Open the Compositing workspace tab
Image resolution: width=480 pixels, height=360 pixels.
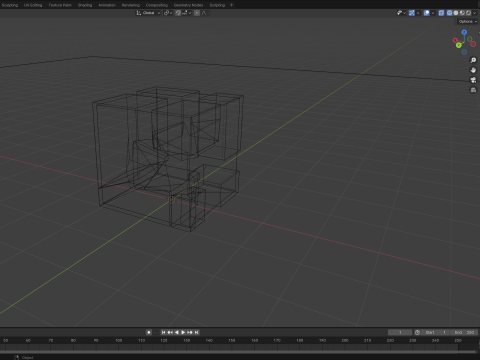pos(157,5)
